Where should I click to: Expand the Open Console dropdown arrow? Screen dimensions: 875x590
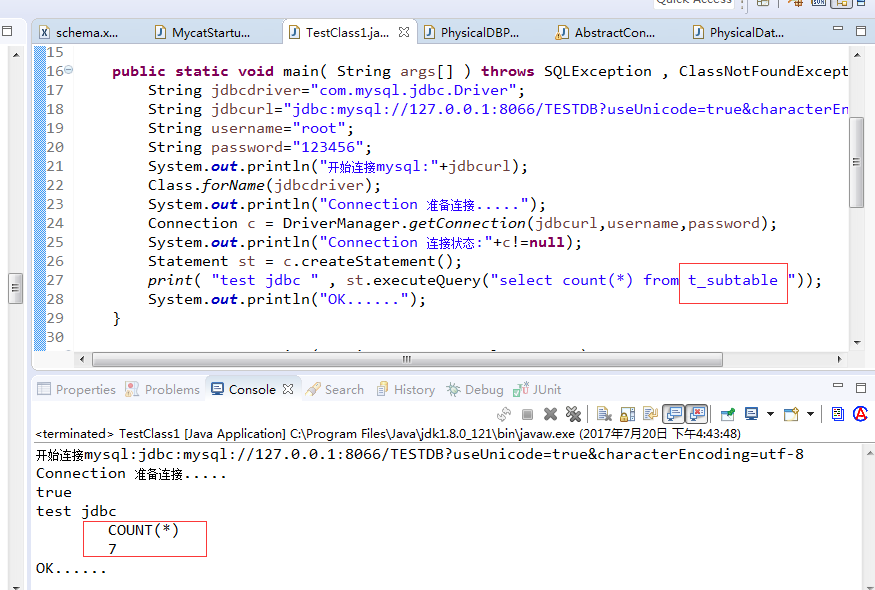point(810,414)
